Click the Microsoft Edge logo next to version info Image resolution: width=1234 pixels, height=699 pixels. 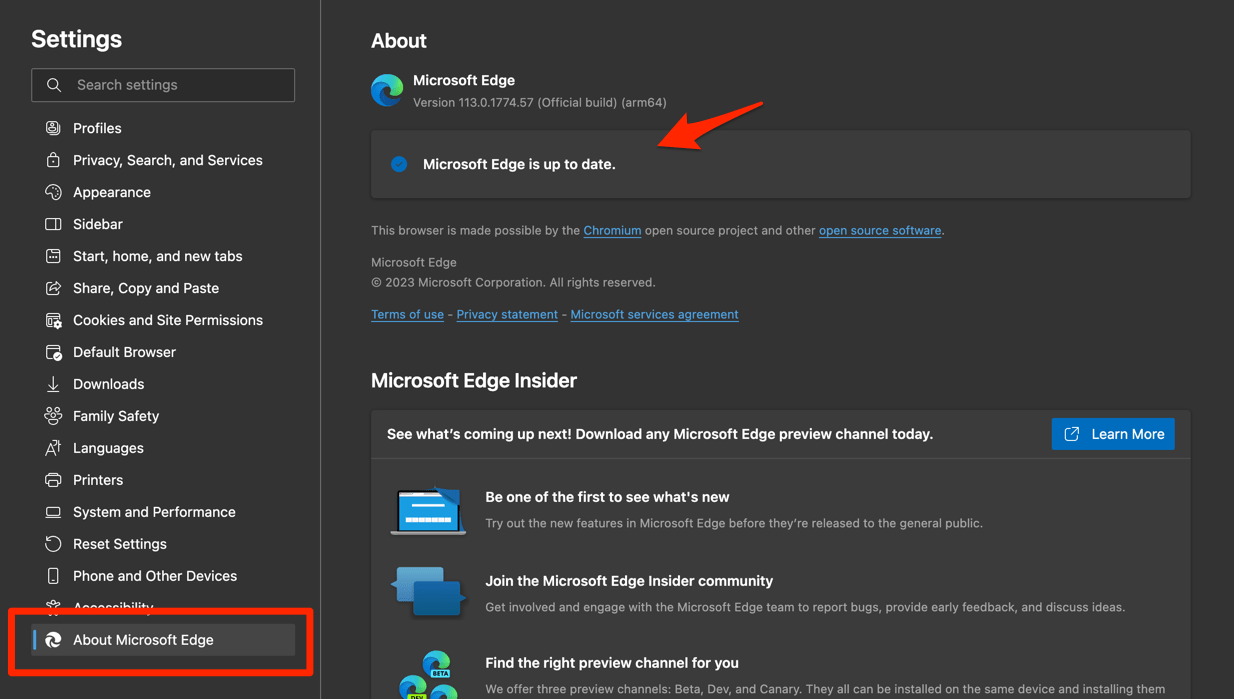[x=387, y=90]
